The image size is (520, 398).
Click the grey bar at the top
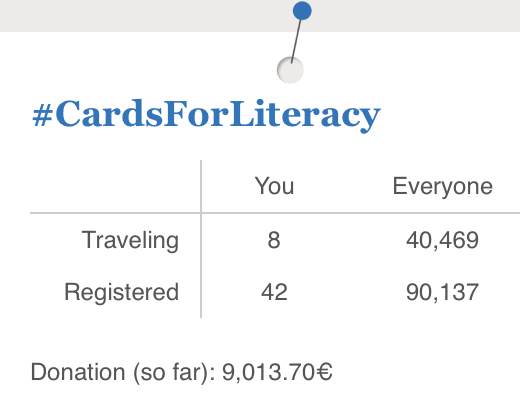click(260, 16)
